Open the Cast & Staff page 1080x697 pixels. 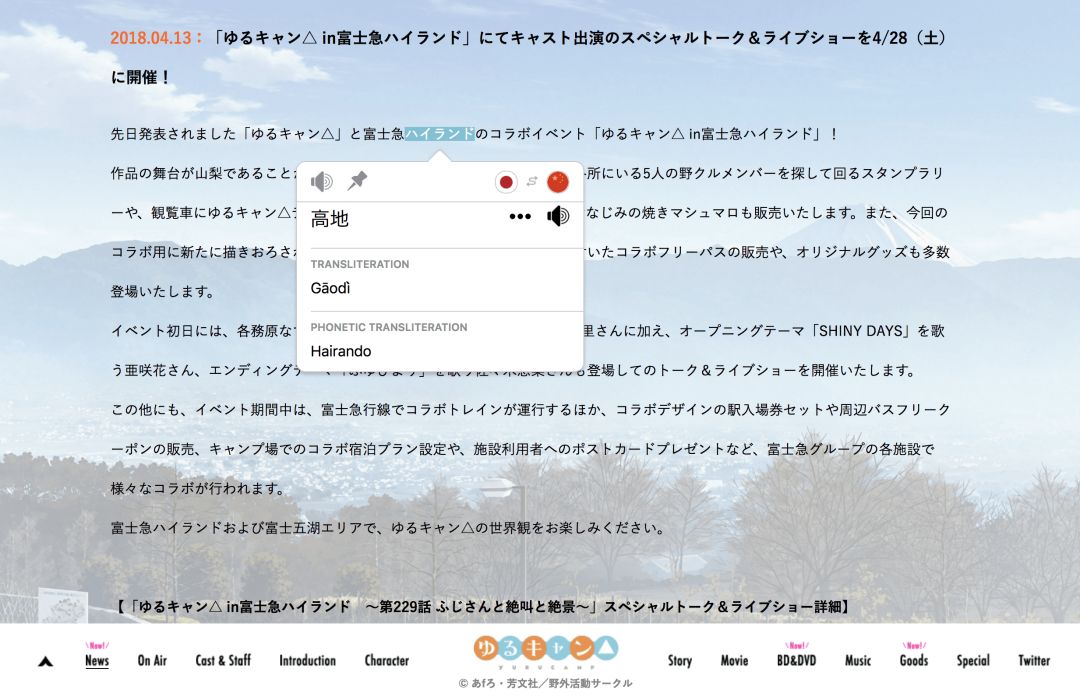tap(223, 660)
